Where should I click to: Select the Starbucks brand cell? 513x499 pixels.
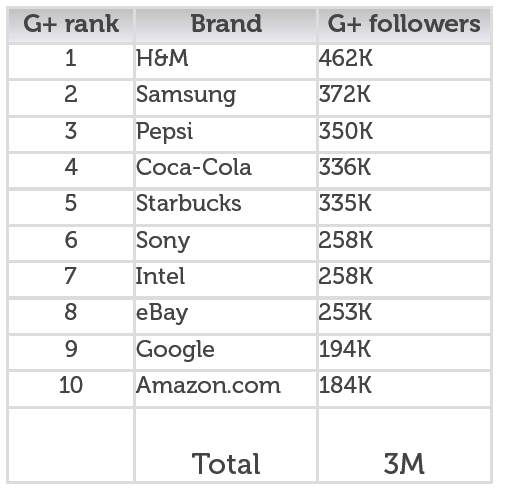click(226, 207)
